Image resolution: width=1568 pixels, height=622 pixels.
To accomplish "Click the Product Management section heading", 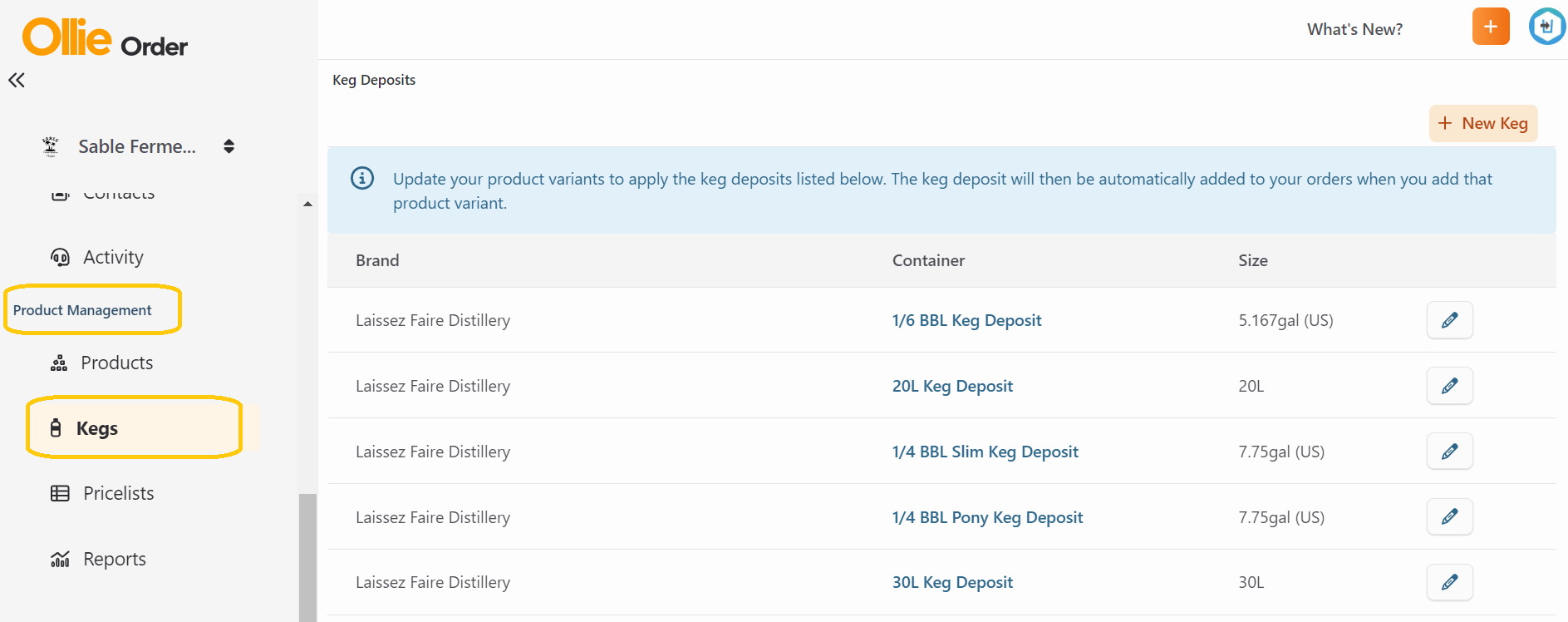I will [82, 310].
